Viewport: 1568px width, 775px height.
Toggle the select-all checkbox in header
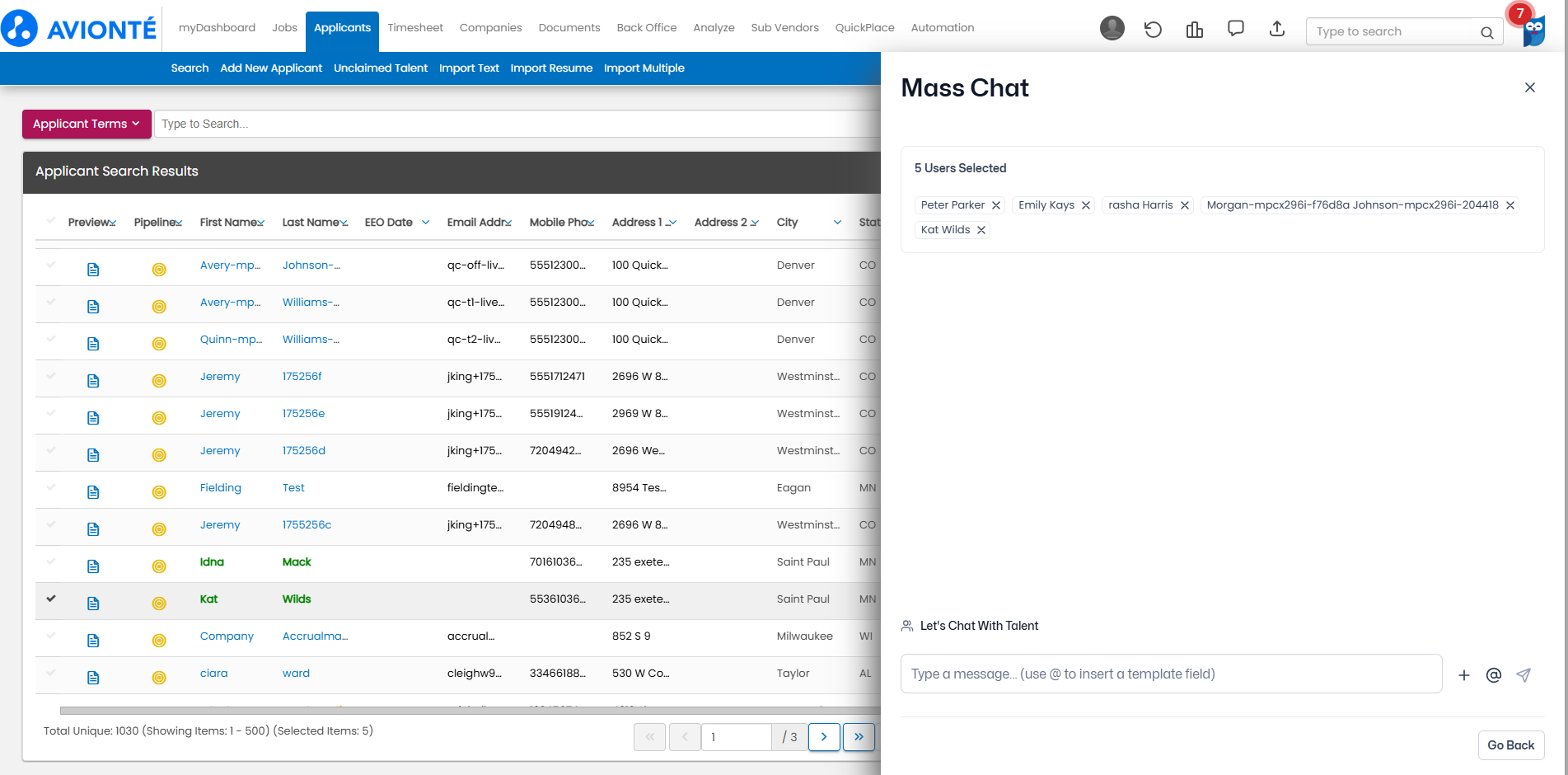click(x=51, y=221)
